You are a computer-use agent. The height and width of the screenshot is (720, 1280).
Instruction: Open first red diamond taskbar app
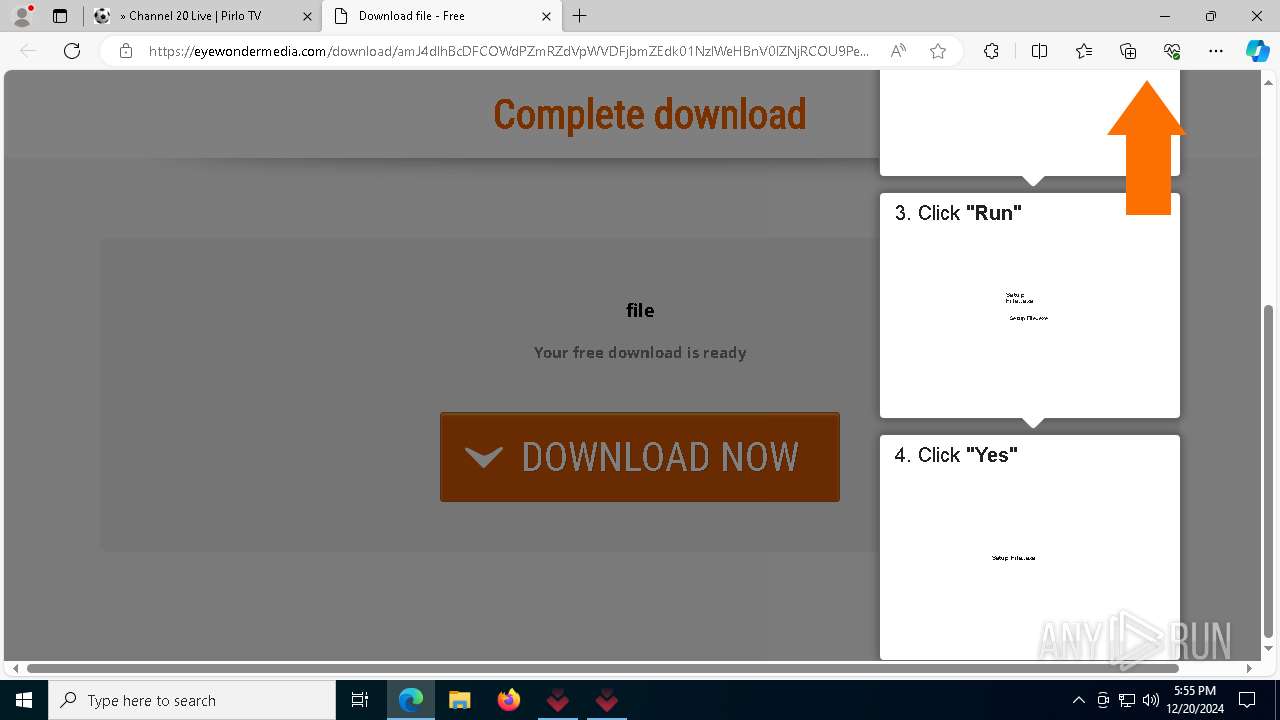(x=557, y=700)
